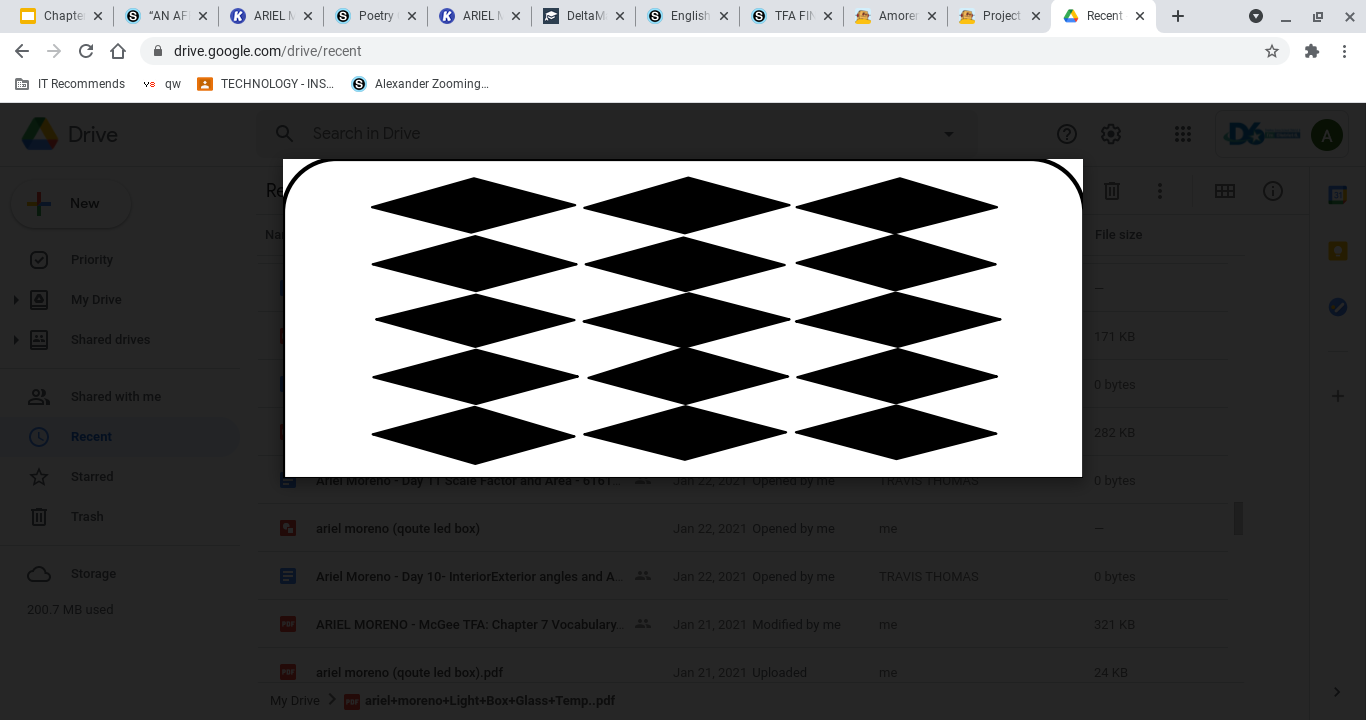This screenshot has width=1366, height=720.
Task: Open the Google Tasks side panel
Action: pyautogui.click(x=1338, y=307)
